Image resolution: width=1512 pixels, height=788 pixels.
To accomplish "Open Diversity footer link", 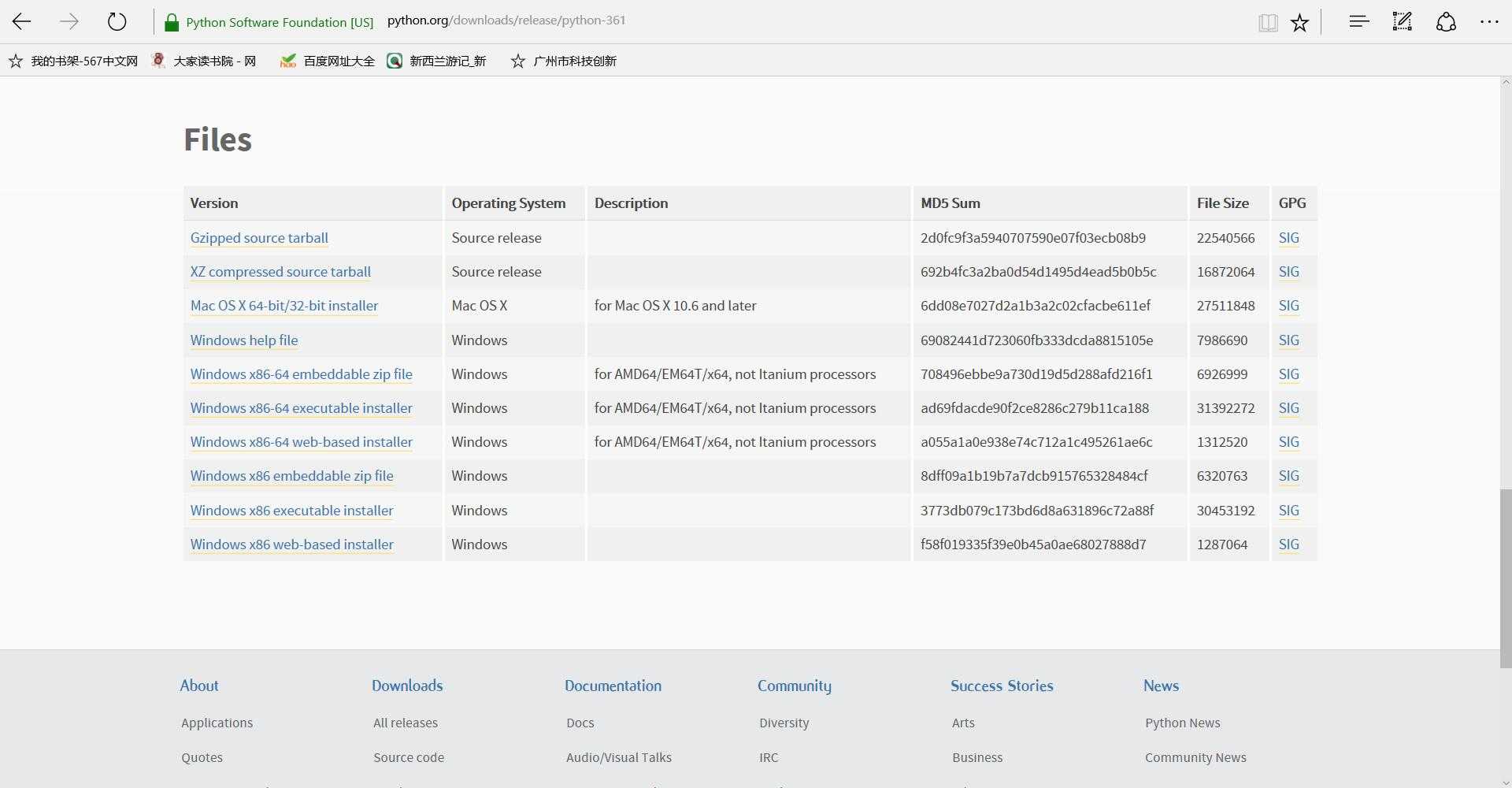I will click(x=784, y=723).
